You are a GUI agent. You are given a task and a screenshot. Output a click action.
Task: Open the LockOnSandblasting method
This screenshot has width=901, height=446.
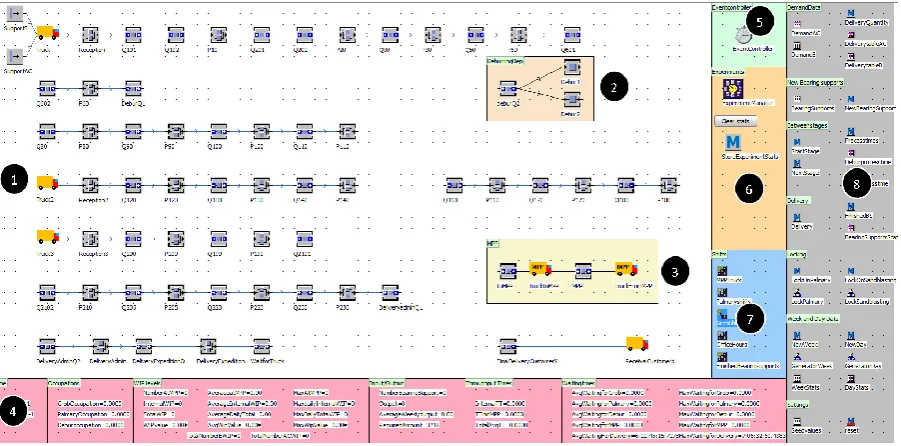click(851, 271)
